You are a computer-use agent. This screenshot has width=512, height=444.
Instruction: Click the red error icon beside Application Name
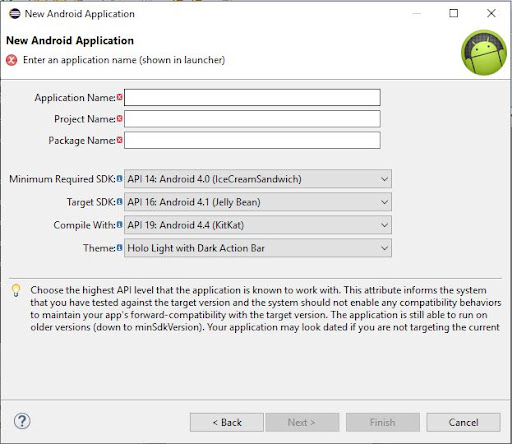[x=120, y=97]
